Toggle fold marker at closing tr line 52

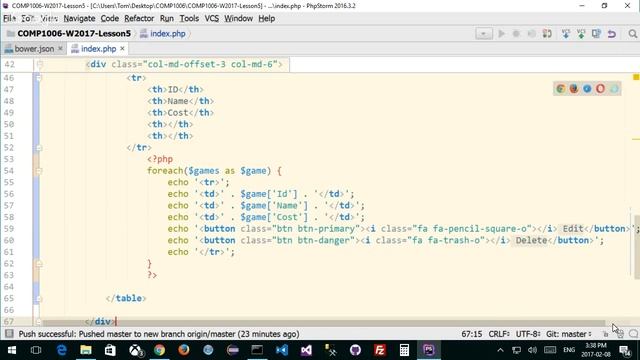(x=39, y=147)
